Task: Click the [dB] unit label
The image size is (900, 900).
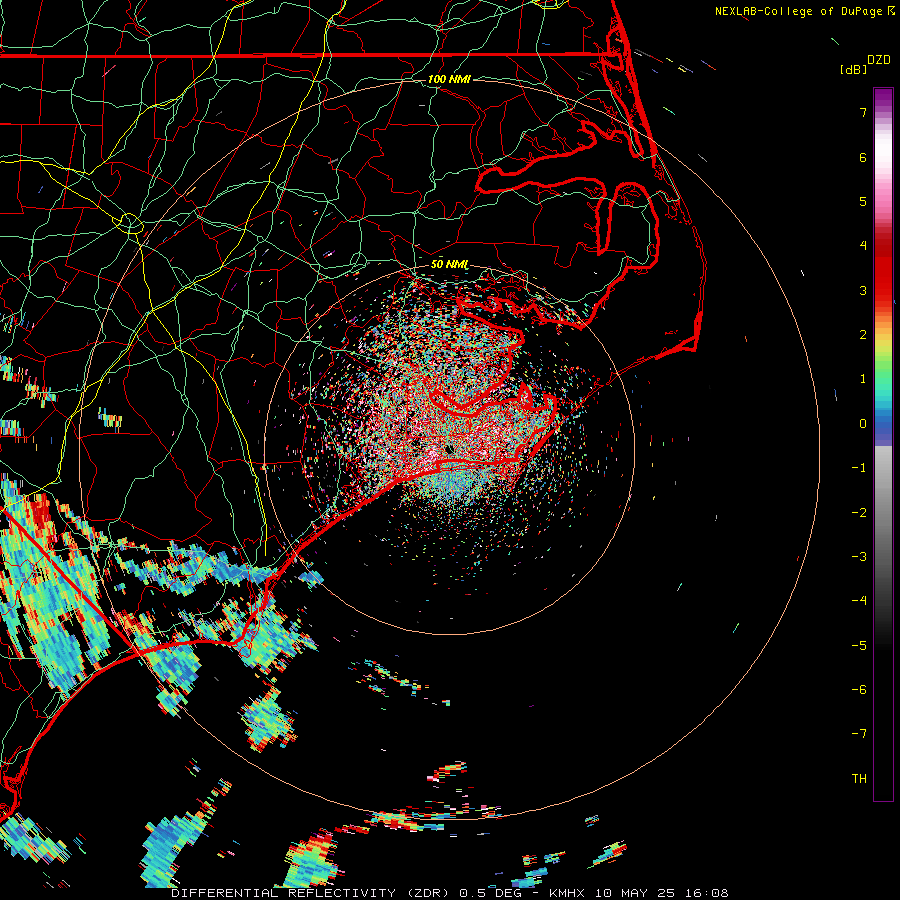Action: click(853, 69)
